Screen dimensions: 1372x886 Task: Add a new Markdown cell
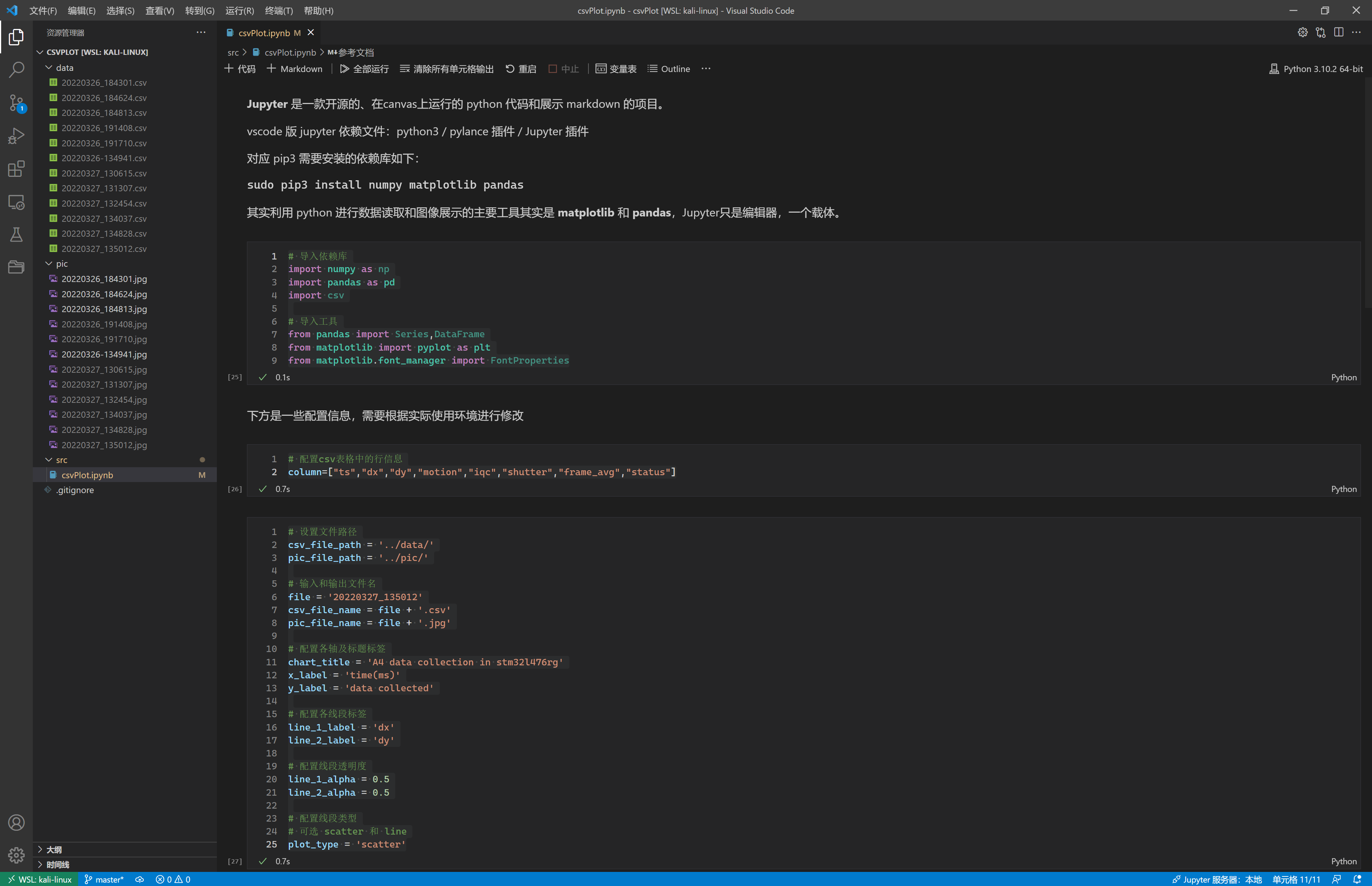coord(295,69)
